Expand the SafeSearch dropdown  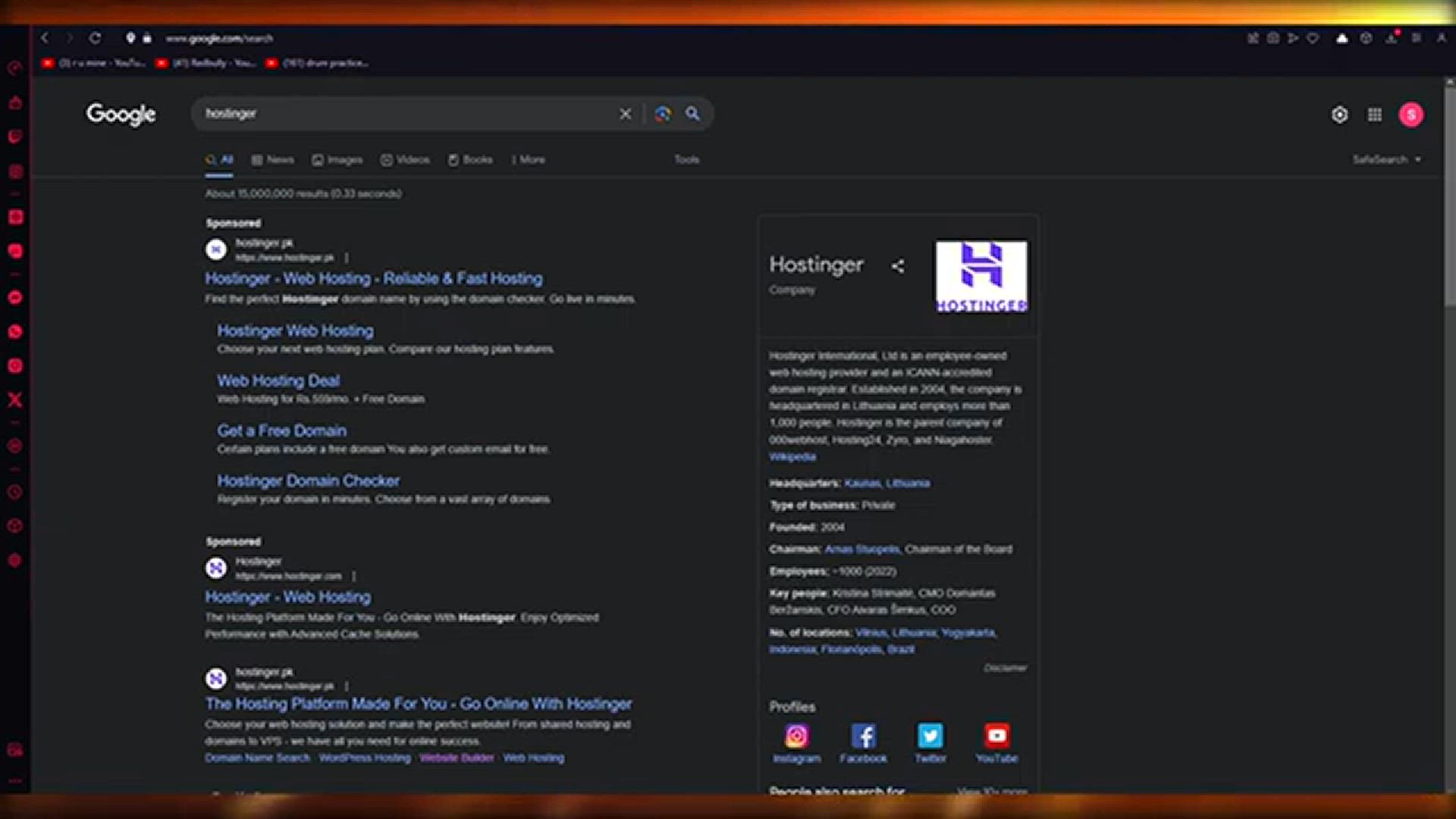(x=1387, y=159)
